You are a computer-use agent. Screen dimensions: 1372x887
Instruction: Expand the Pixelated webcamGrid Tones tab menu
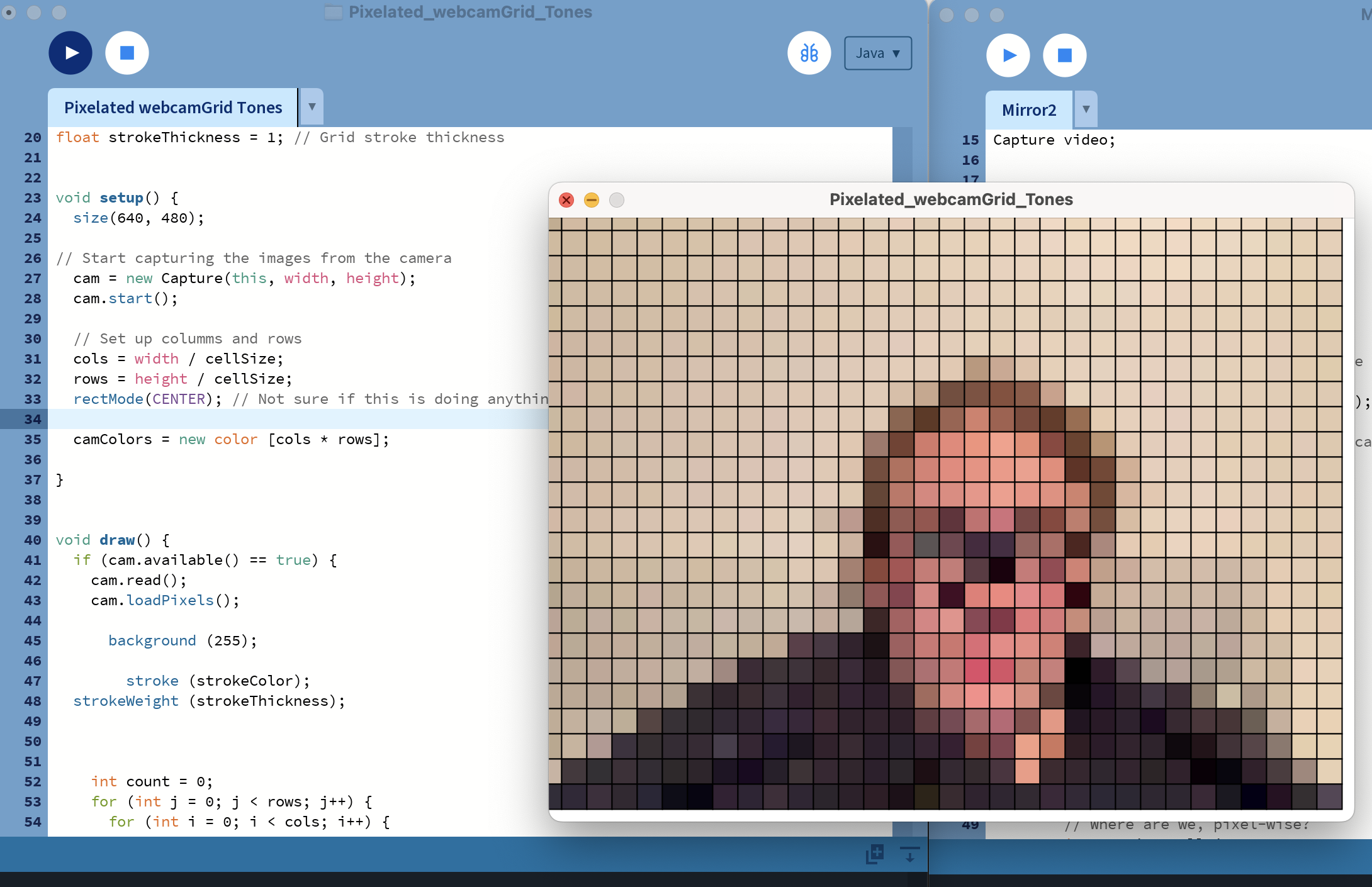[312, 107]
